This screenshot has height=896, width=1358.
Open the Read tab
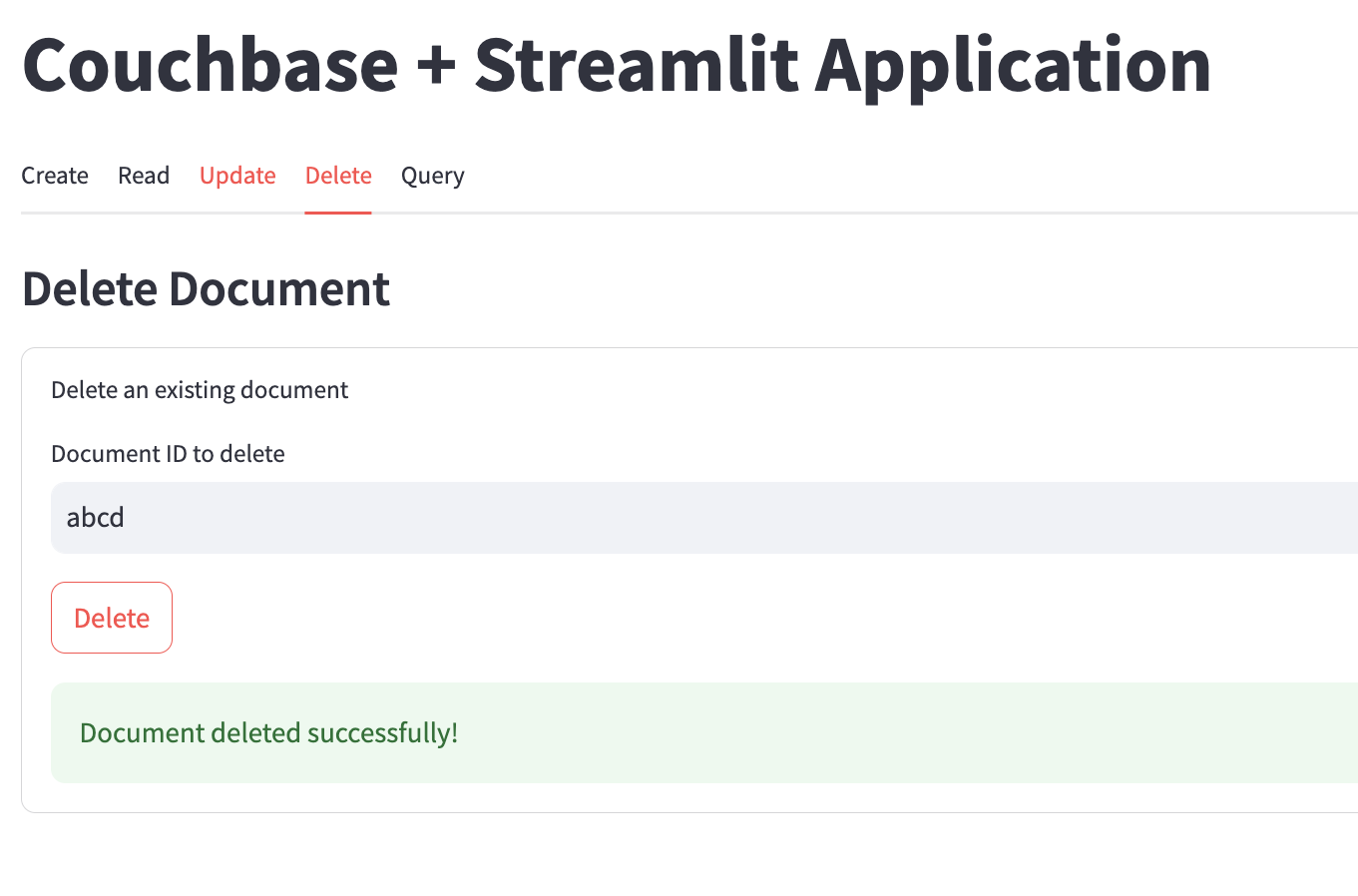coord(144,176)
